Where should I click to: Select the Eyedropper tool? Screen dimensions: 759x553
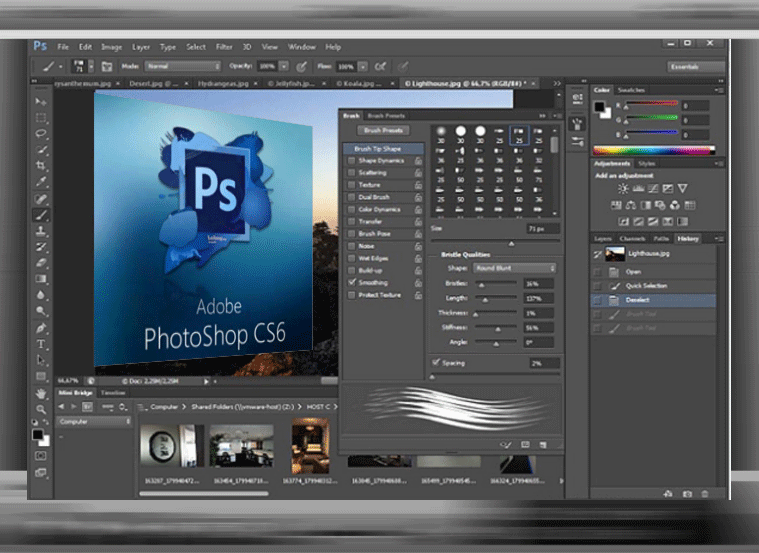coord(41,182)
